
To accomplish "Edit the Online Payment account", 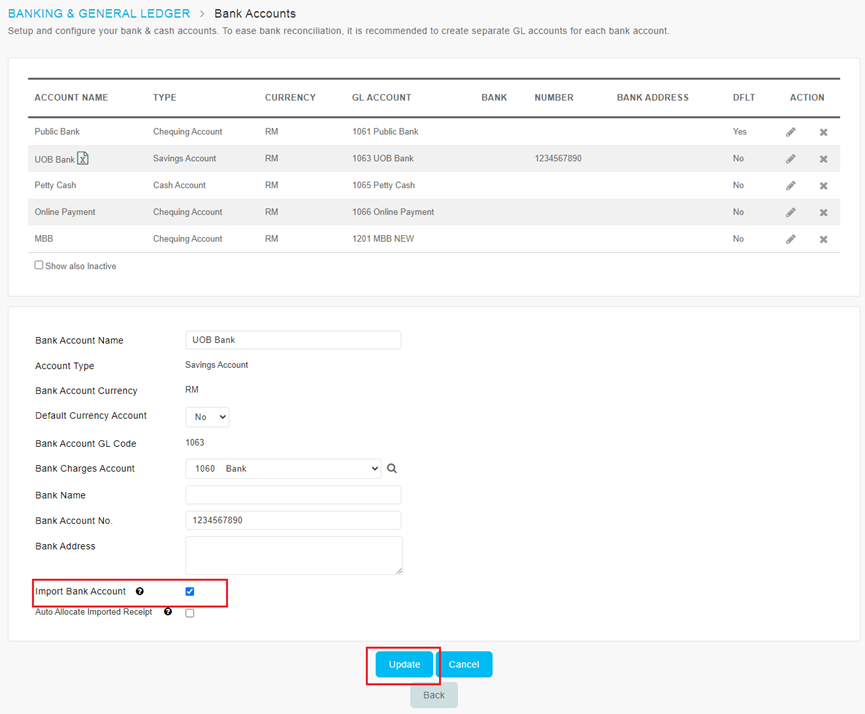I will click(790, 213).
